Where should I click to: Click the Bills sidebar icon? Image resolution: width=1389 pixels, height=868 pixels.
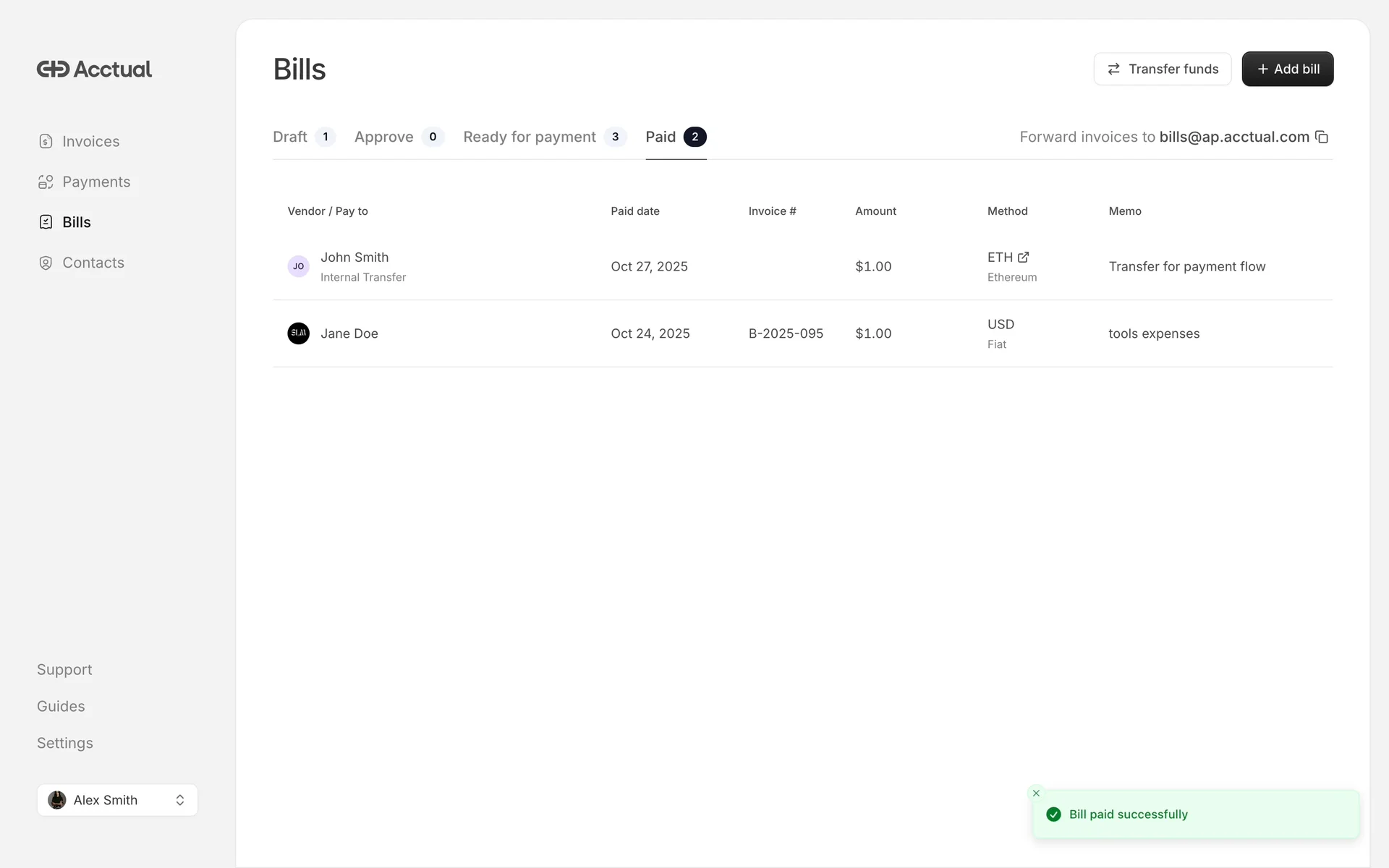pyautogui.click(x=46, y=223)
